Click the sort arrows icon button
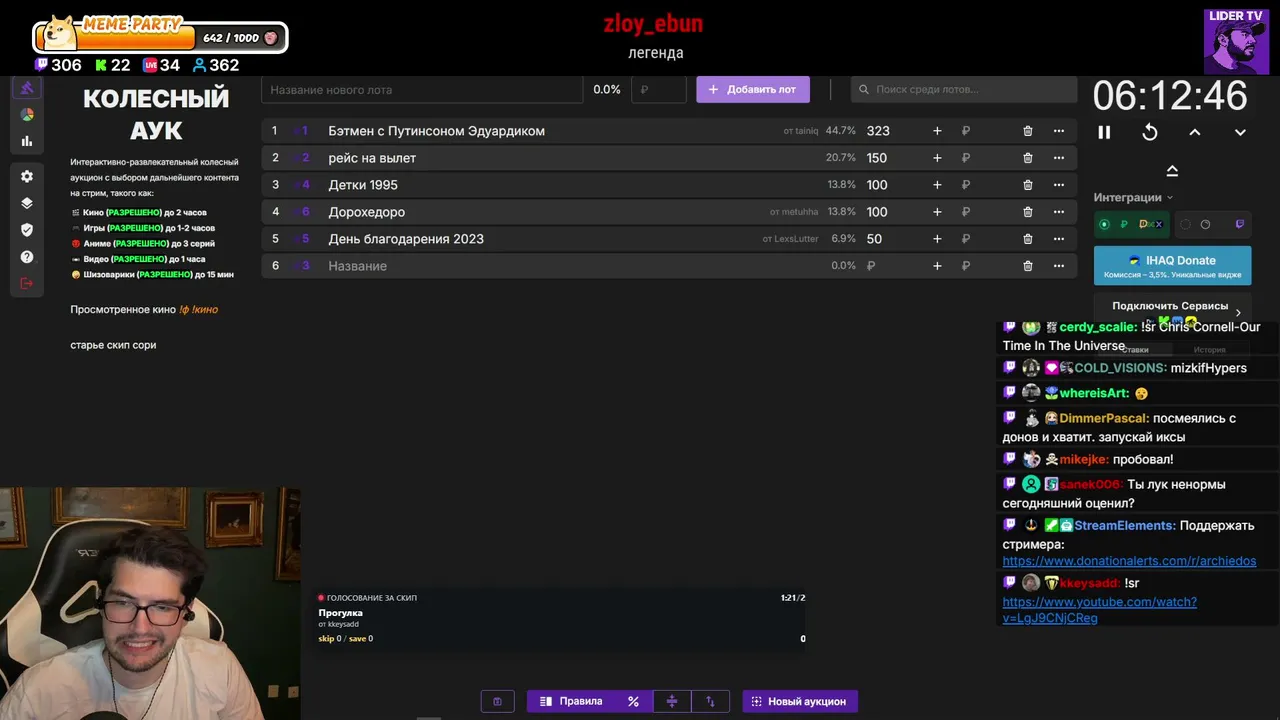Image resolution: width=1280 pixels, height=720 pixels. [x=711, y=701]
